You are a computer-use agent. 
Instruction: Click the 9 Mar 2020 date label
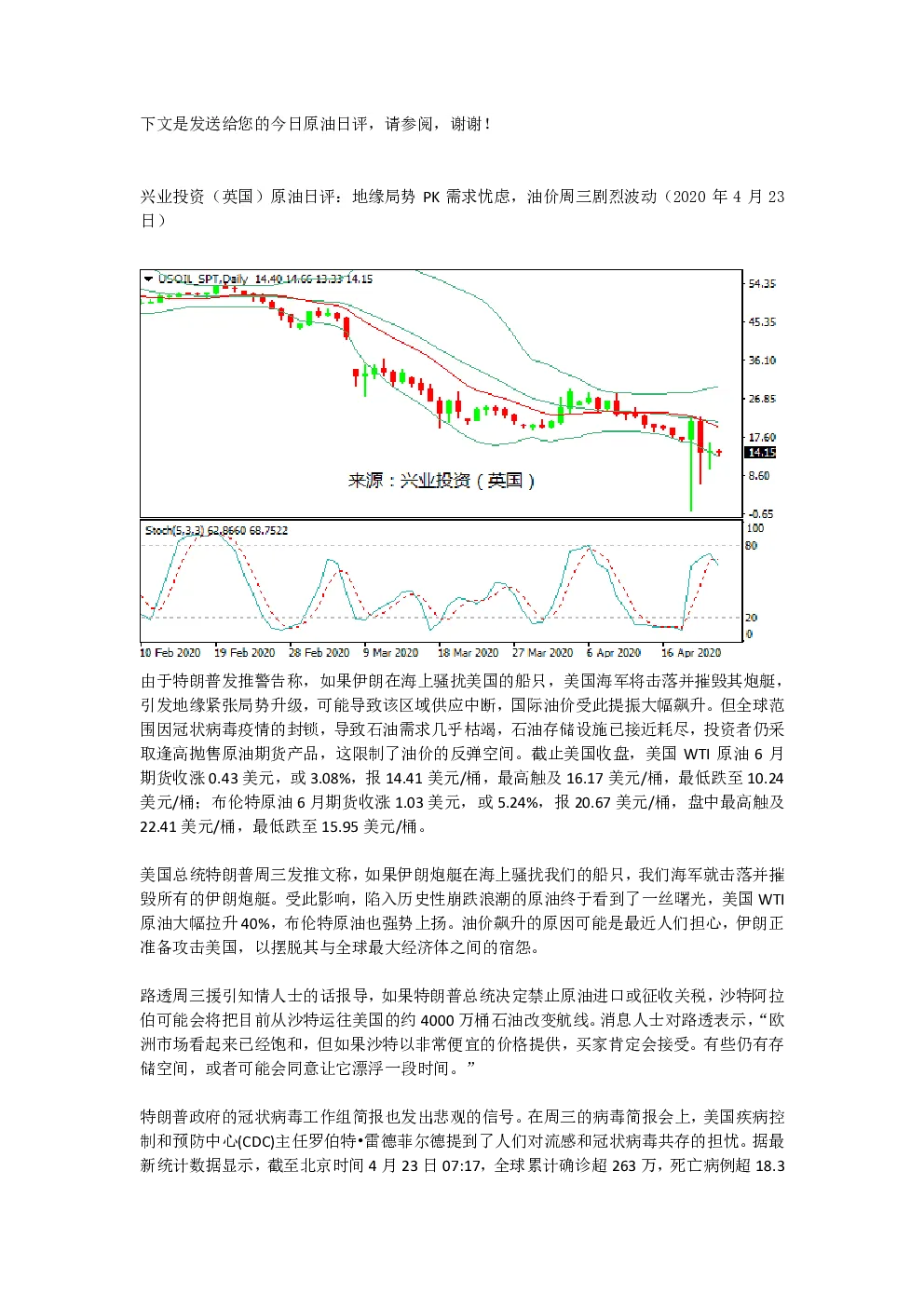point(390,653)
